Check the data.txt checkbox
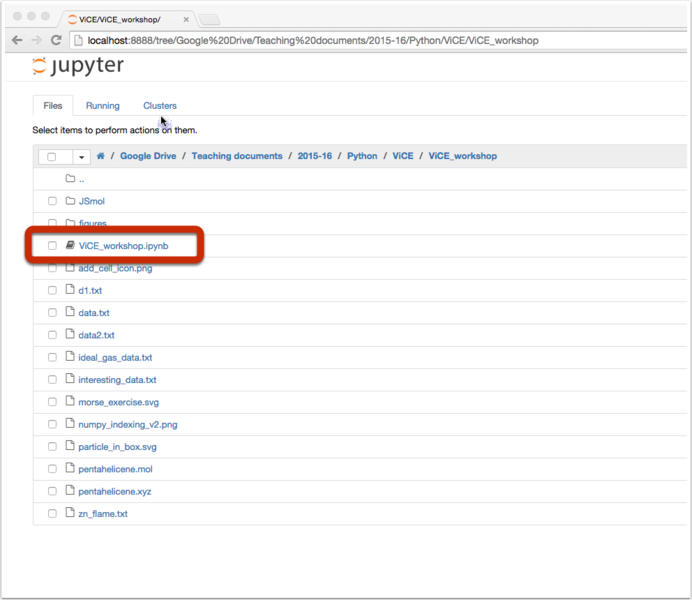This screenshot has width=692, height=600. point(52,313)
